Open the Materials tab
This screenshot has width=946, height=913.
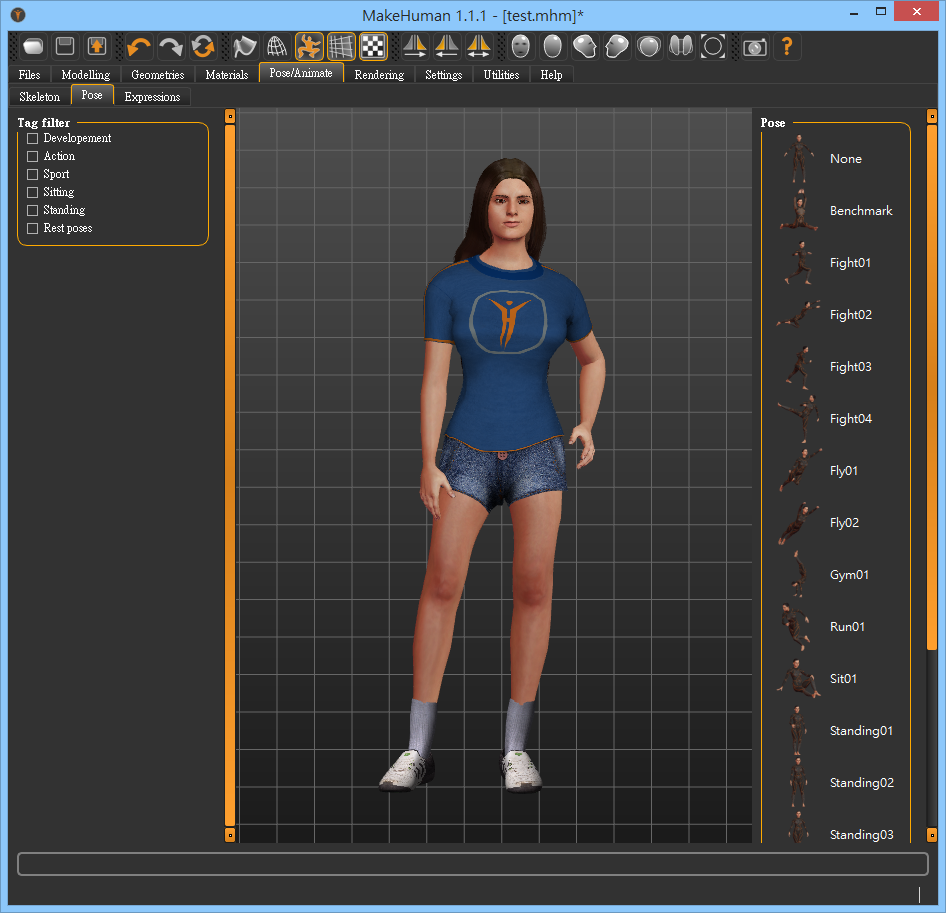click(x=226, y=74)
